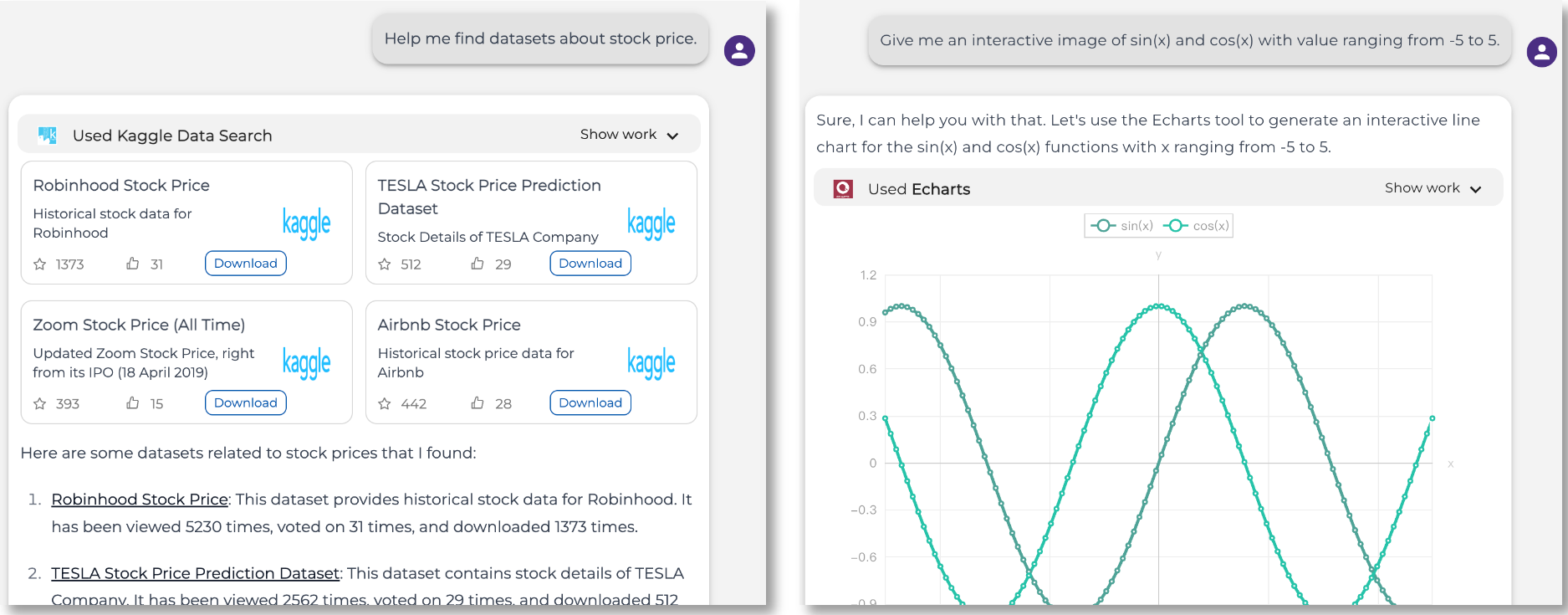Click the thumbs-up icon on TESLA dataset card
Image resolution: width=1568 pixels, height=615 pixels.
click(478, 264)
